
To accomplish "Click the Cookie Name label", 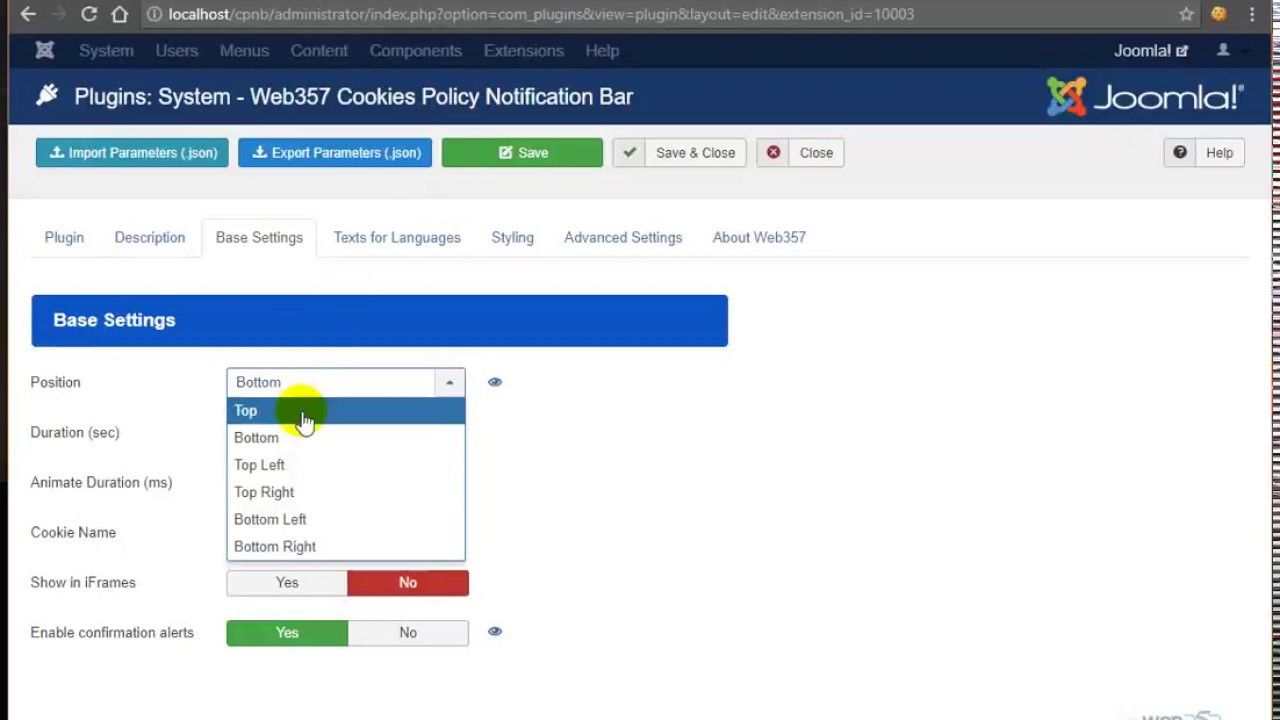I will (x=73, y=532).
